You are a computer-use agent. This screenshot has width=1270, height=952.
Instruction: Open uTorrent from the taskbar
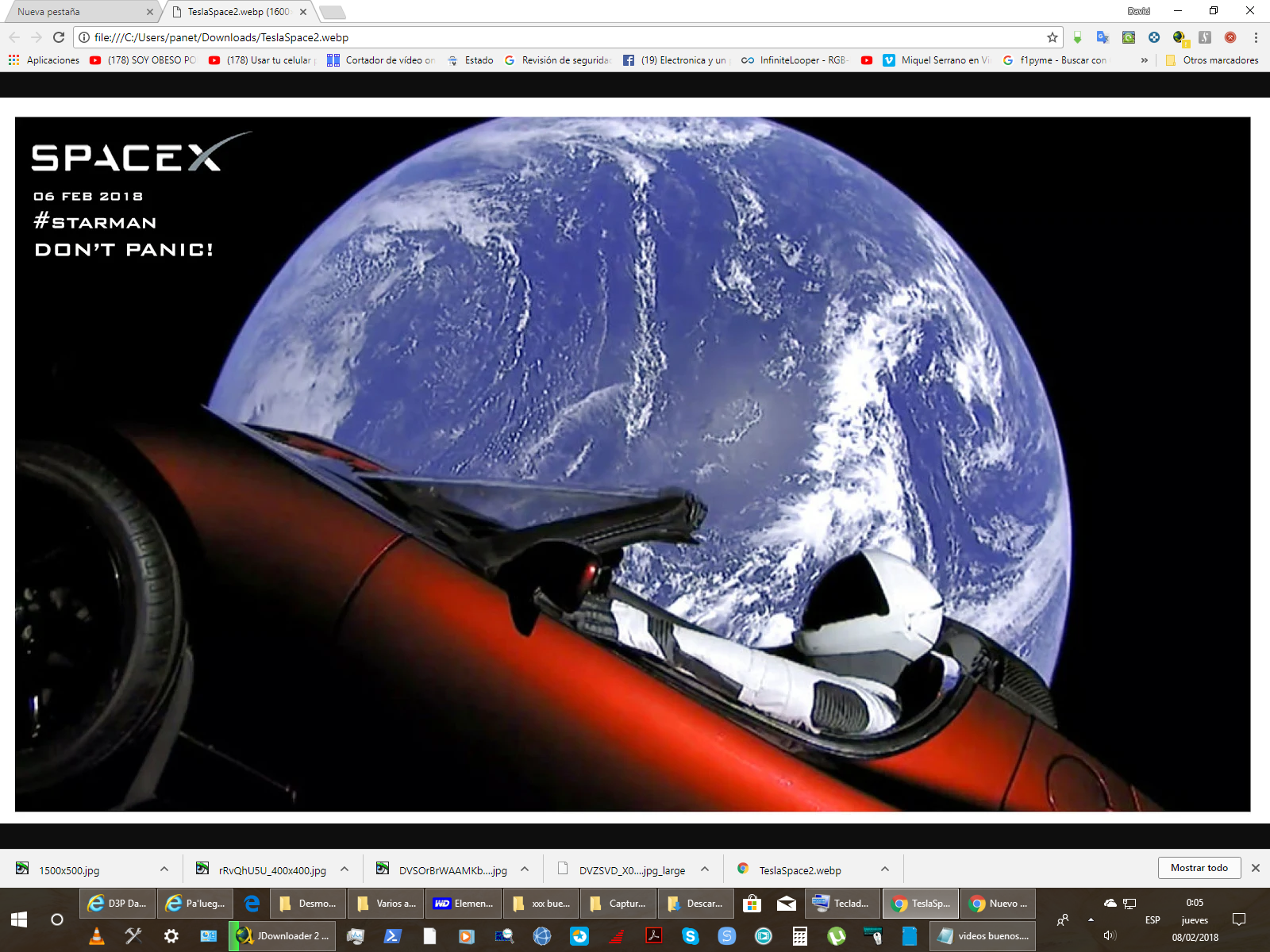click(837, 936)
